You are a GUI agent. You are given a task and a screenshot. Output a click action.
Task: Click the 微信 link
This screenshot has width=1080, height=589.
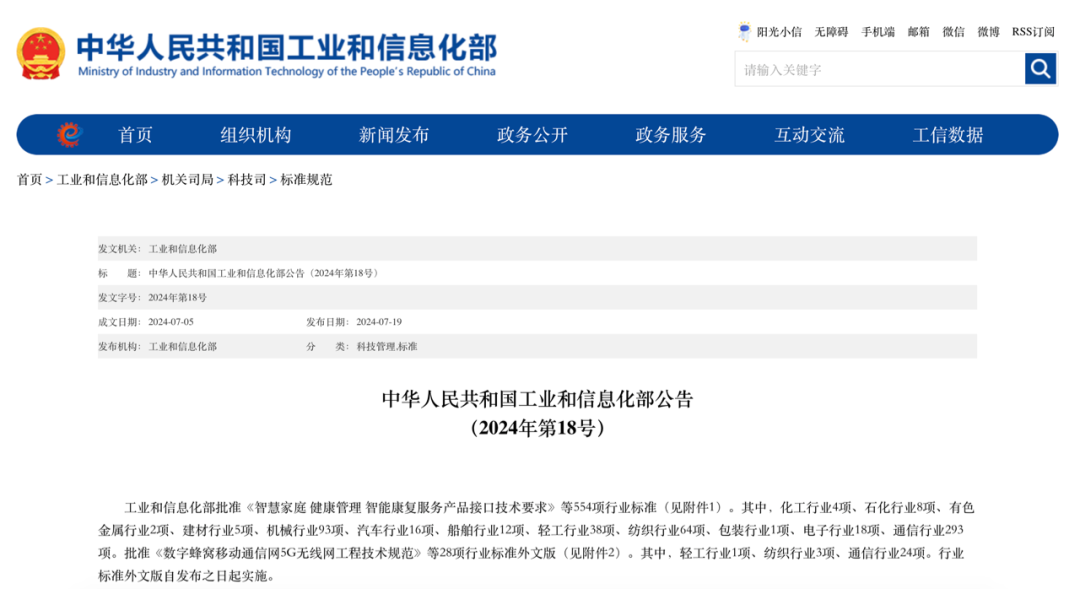tap(954, 32)
